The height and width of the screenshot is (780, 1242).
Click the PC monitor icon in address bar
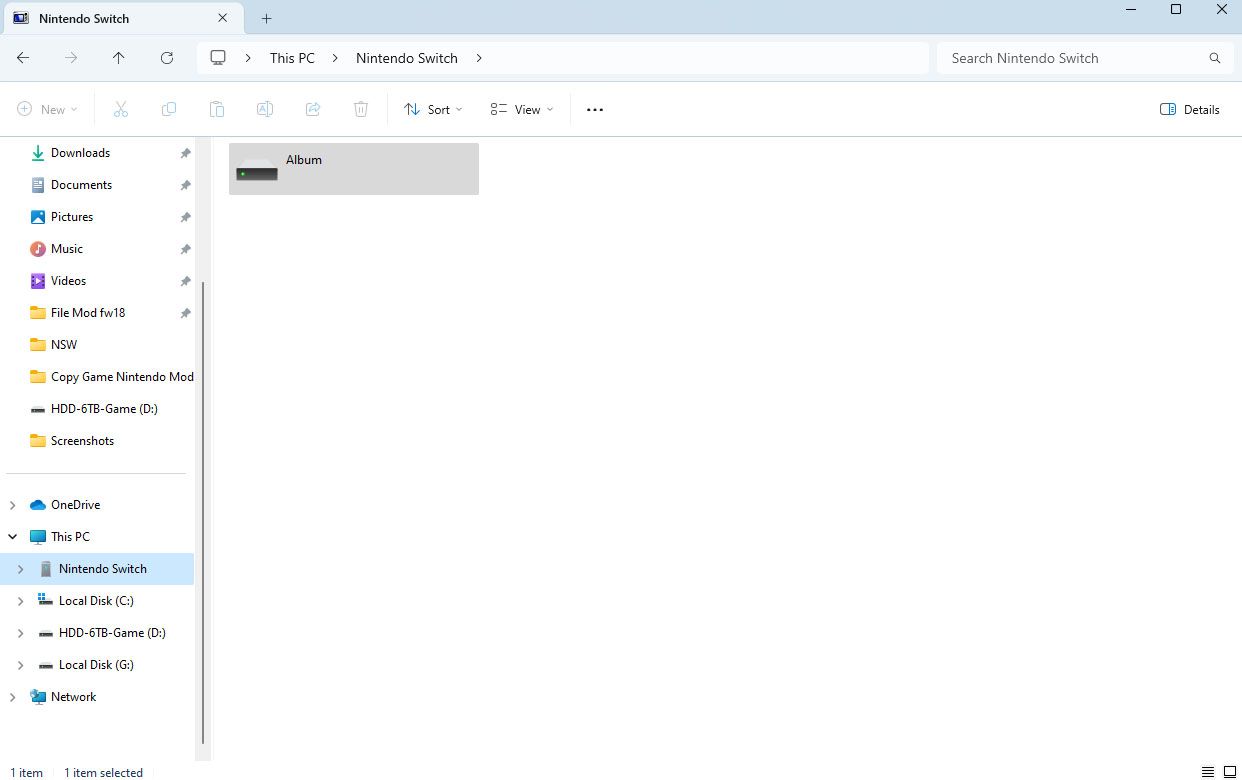click(218, 58)
